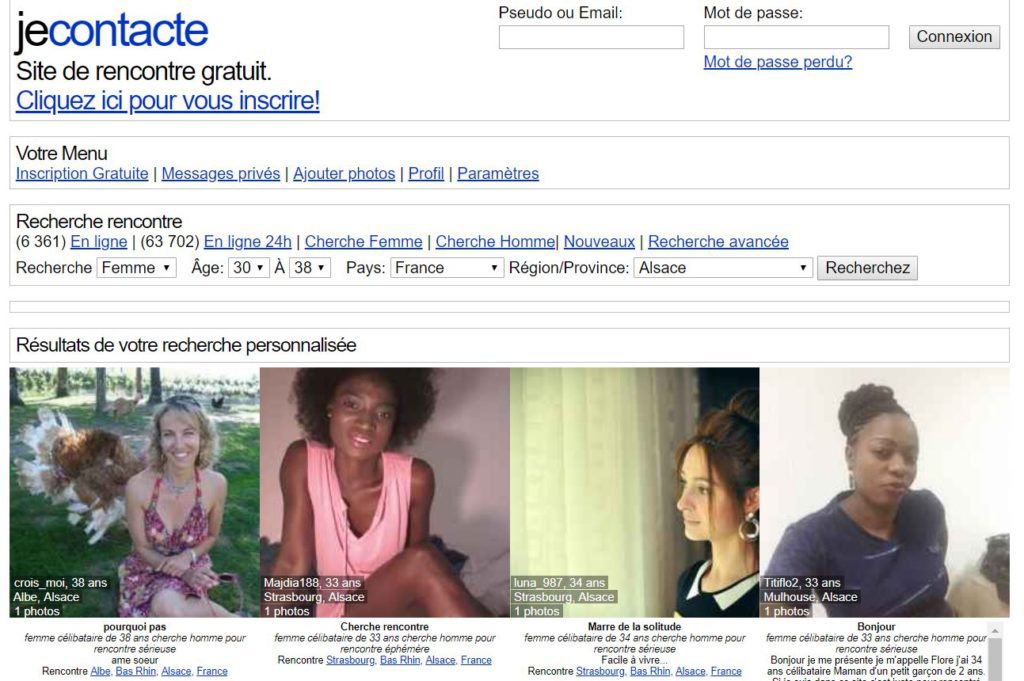
Task: Open the minimum age dropdown showing 30
Action: (248, 268)
